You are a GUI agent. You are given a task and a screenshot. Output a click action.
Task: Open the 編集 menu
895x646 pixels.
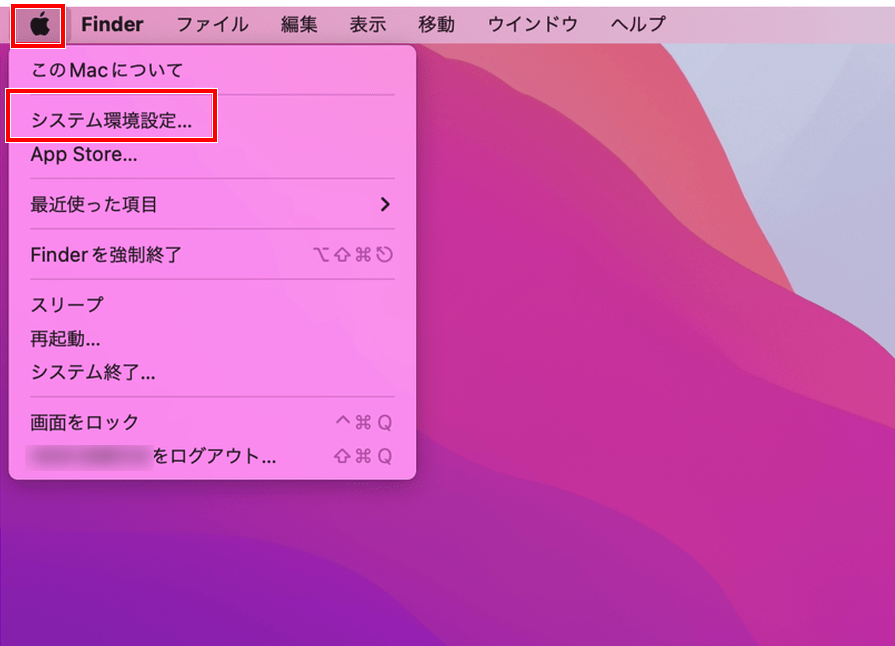click(x=299, y=25)
